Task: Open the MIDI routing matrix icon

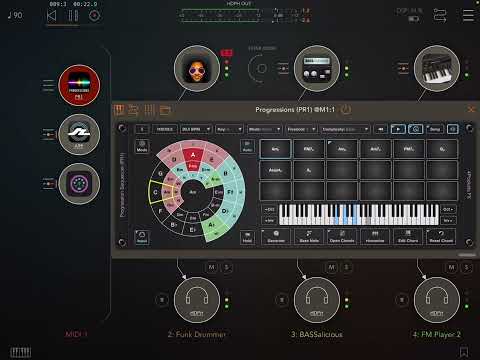Action: point(440,16)
